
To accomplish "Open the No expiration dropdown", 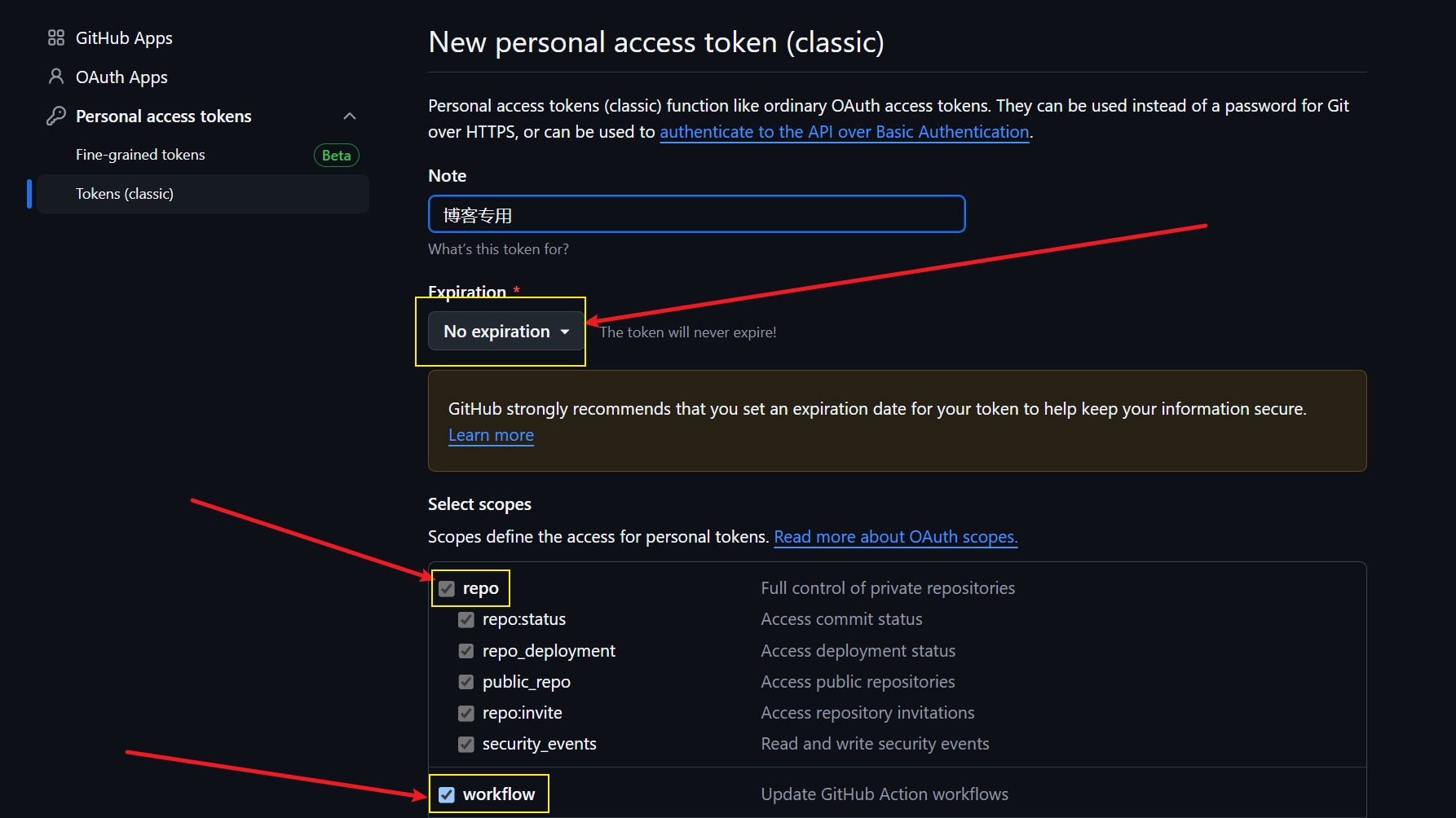I will pyautogui.click(x=505, y=332).
